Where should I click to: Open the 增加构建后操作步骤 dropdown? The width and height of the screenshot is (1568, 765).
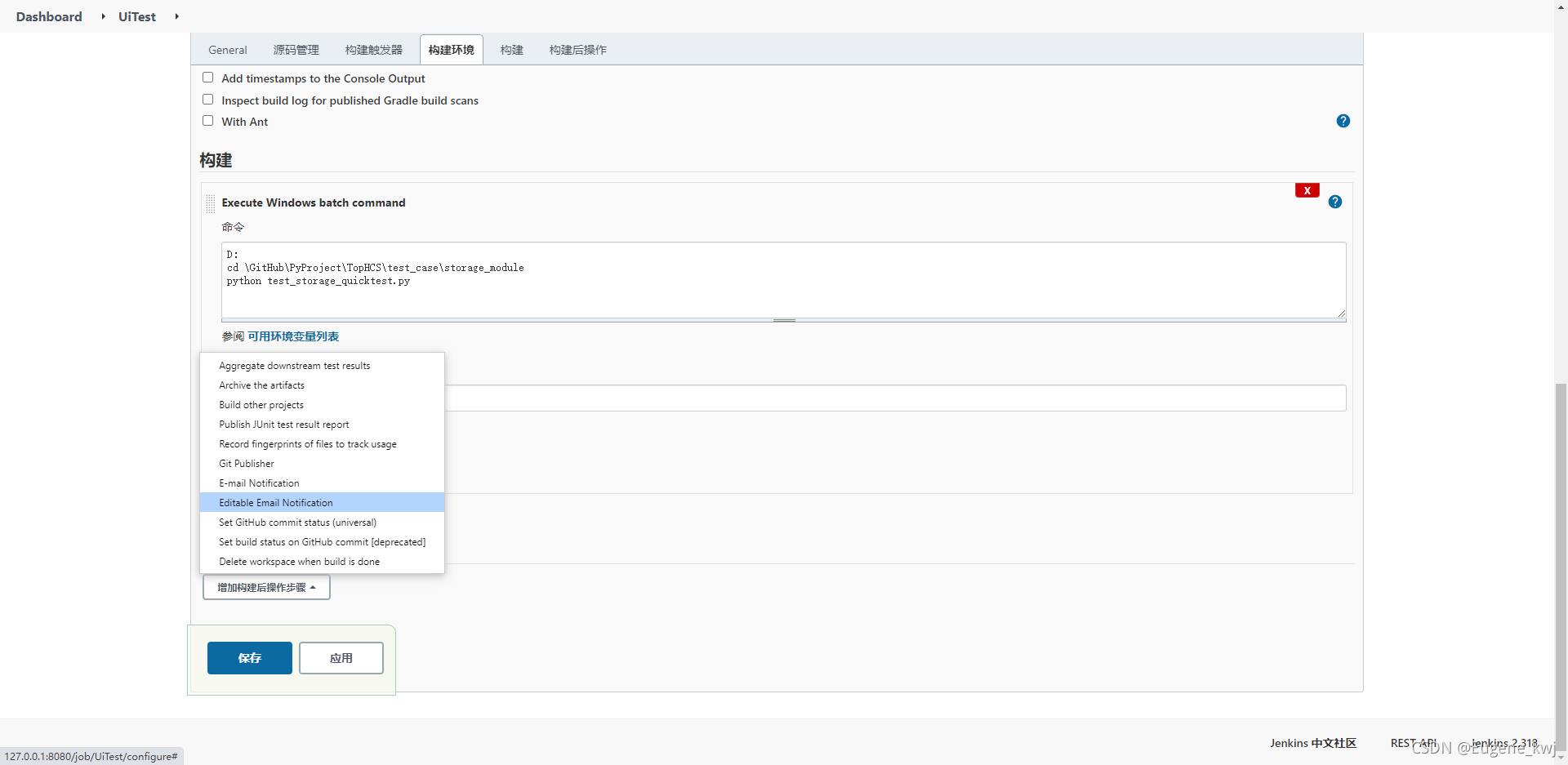[x=266, y=587]
